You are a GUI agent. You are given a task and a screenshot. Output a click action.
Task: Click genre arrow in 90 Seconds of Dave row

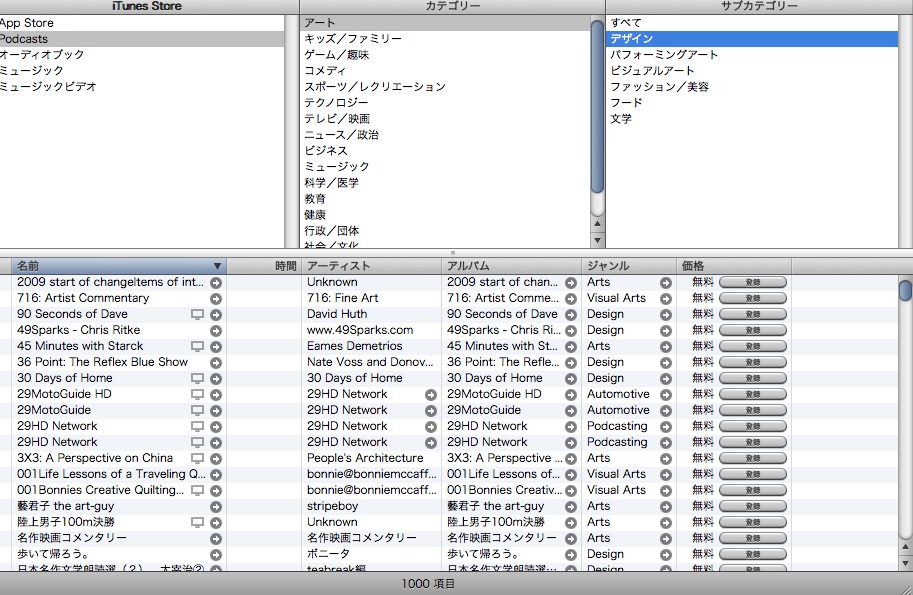(666, 314)
